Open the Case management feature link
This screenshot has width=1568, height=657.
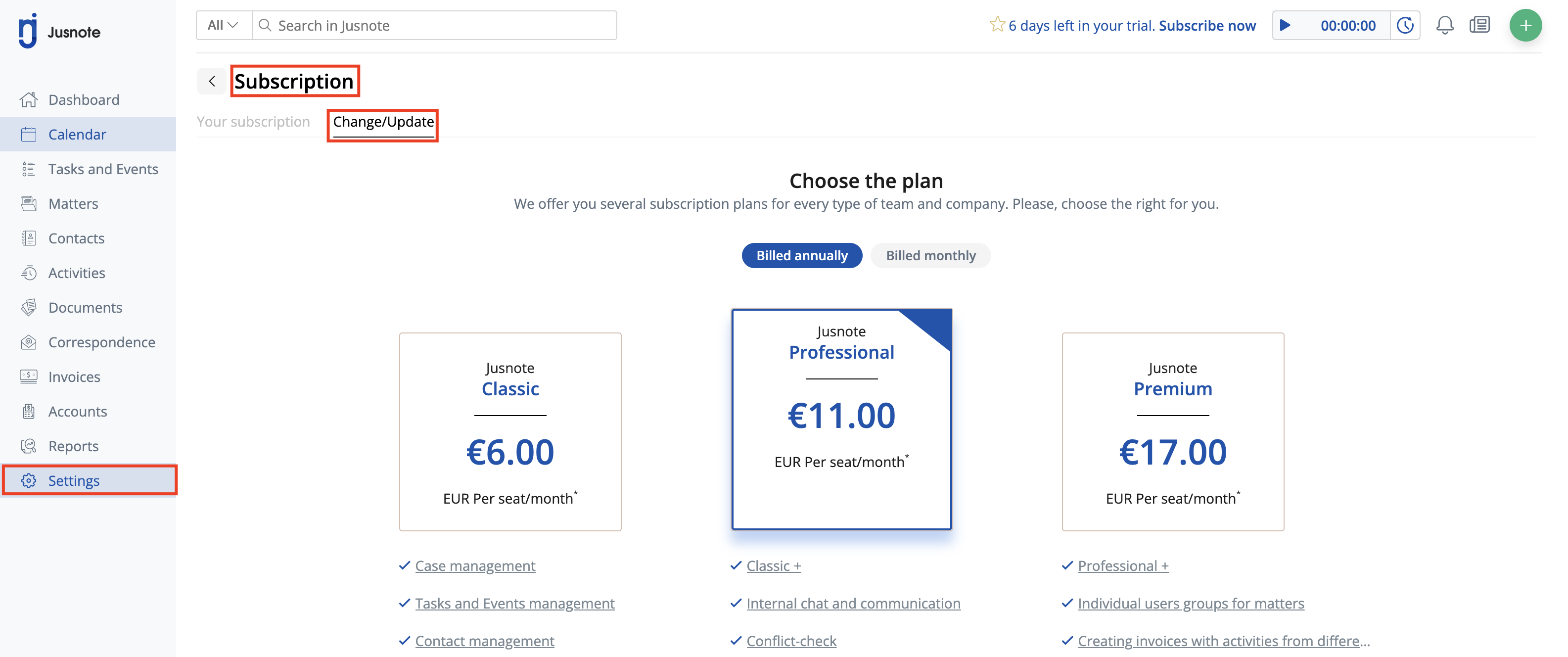475,565
